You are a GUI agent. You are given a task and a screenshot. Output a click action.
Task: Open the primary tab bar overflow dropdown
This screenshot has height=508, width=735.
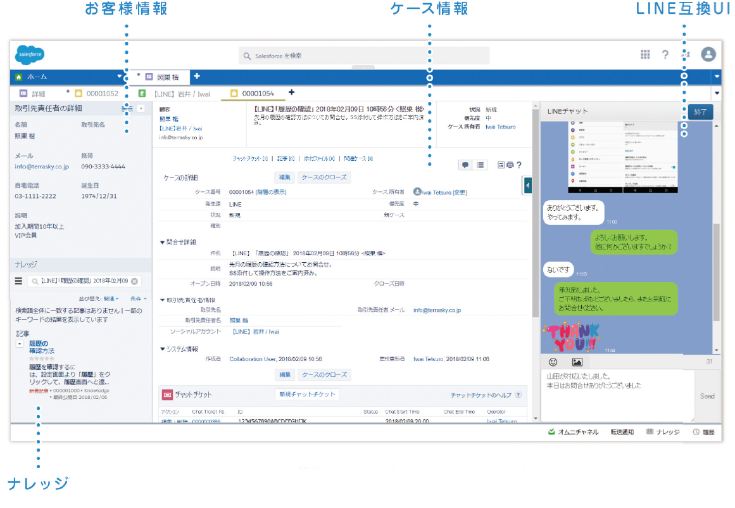[717, 76]
